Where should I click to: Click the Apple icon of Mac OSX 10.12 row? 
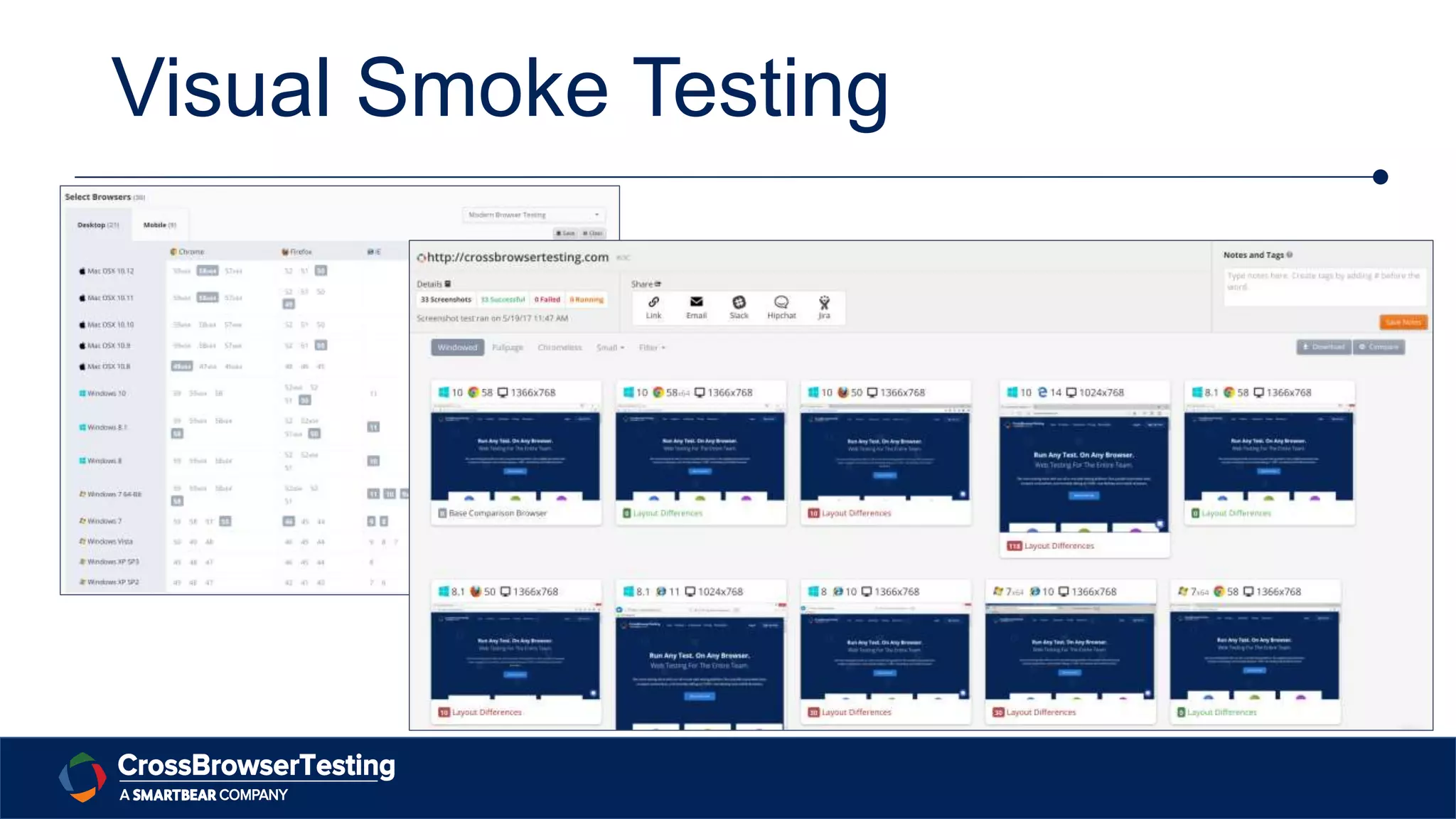(82, 271)
